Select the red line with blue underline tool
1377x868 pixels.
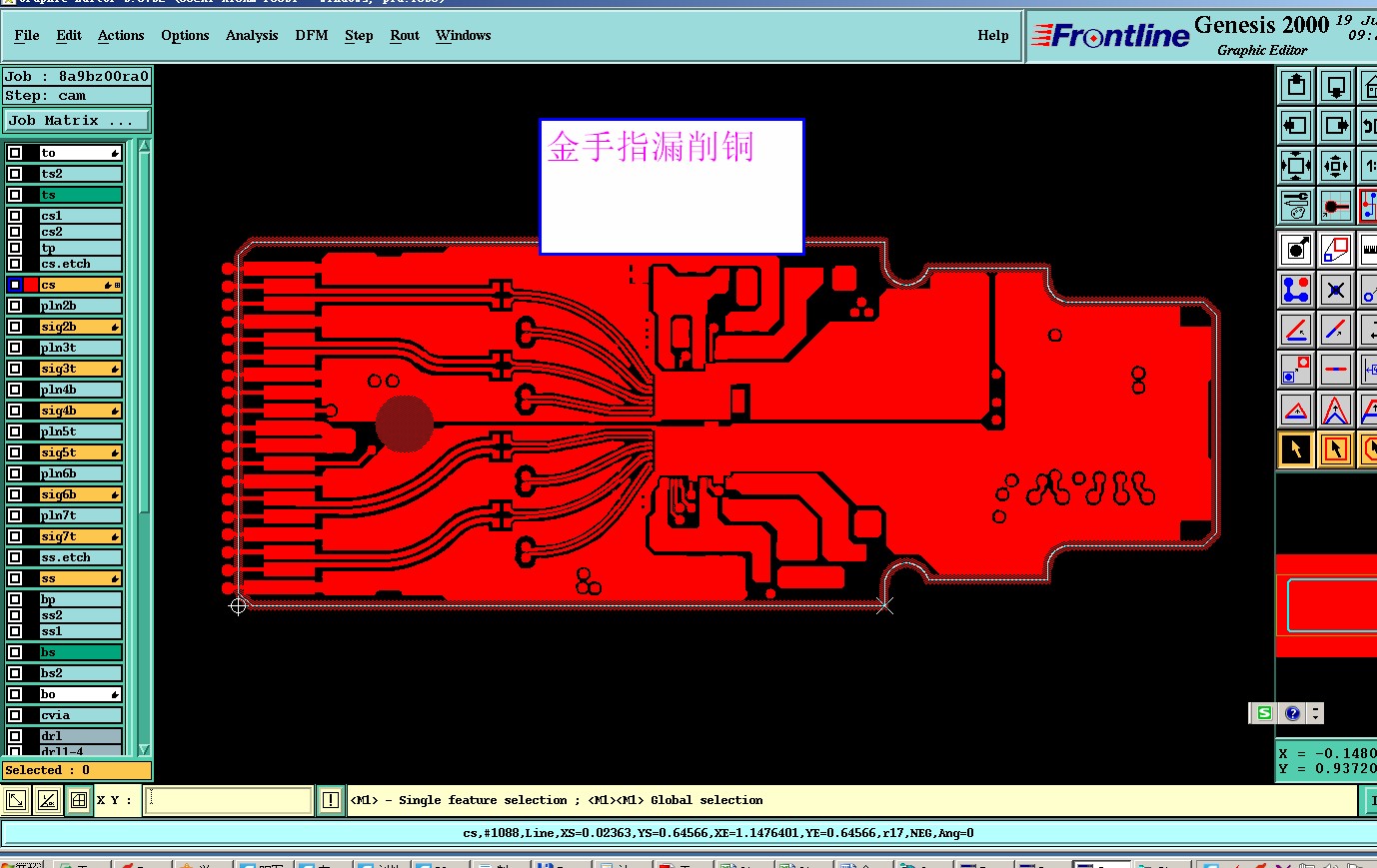tap(1296, 330)
